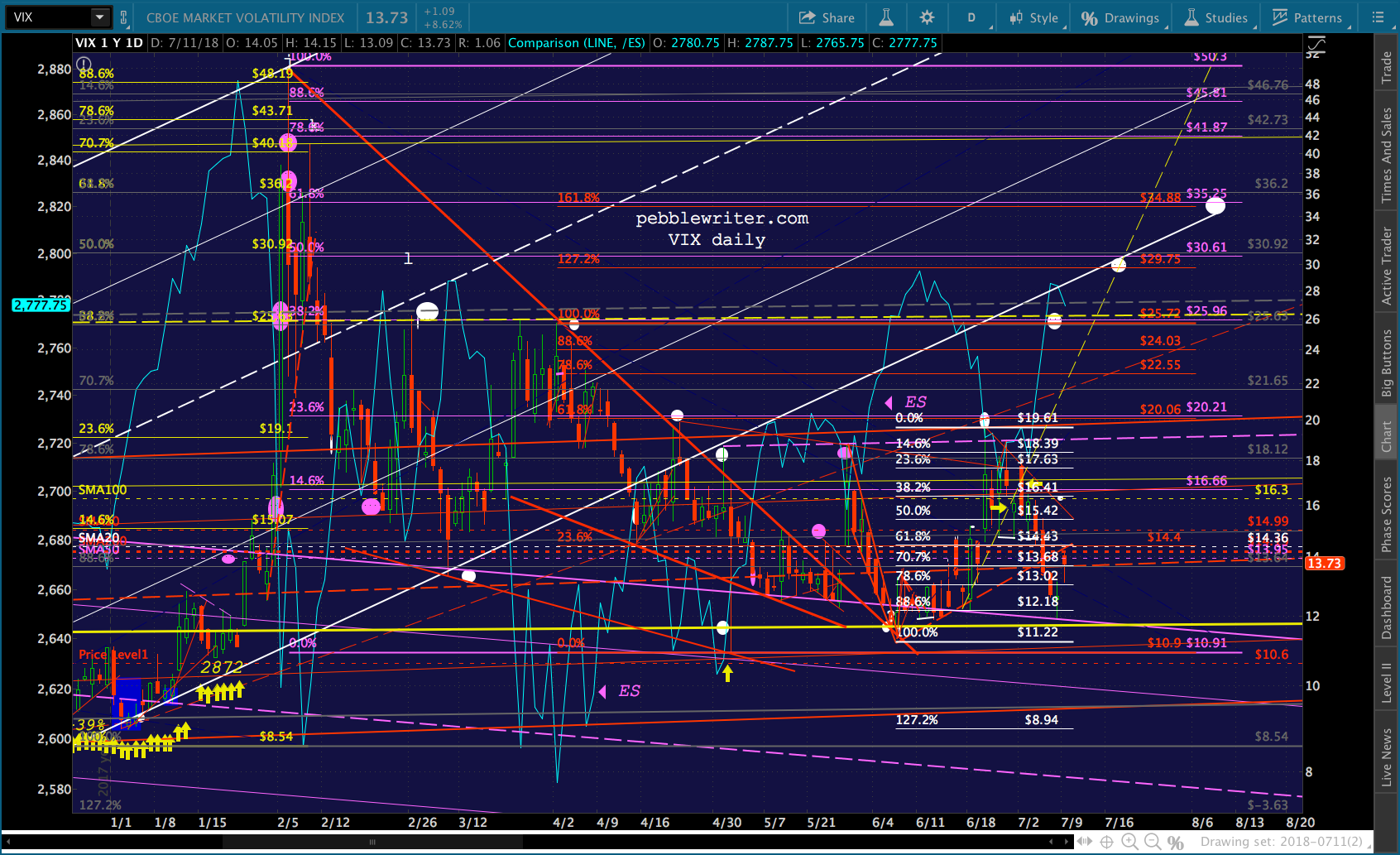Click the SMA100 label

[x=103, y=490]
